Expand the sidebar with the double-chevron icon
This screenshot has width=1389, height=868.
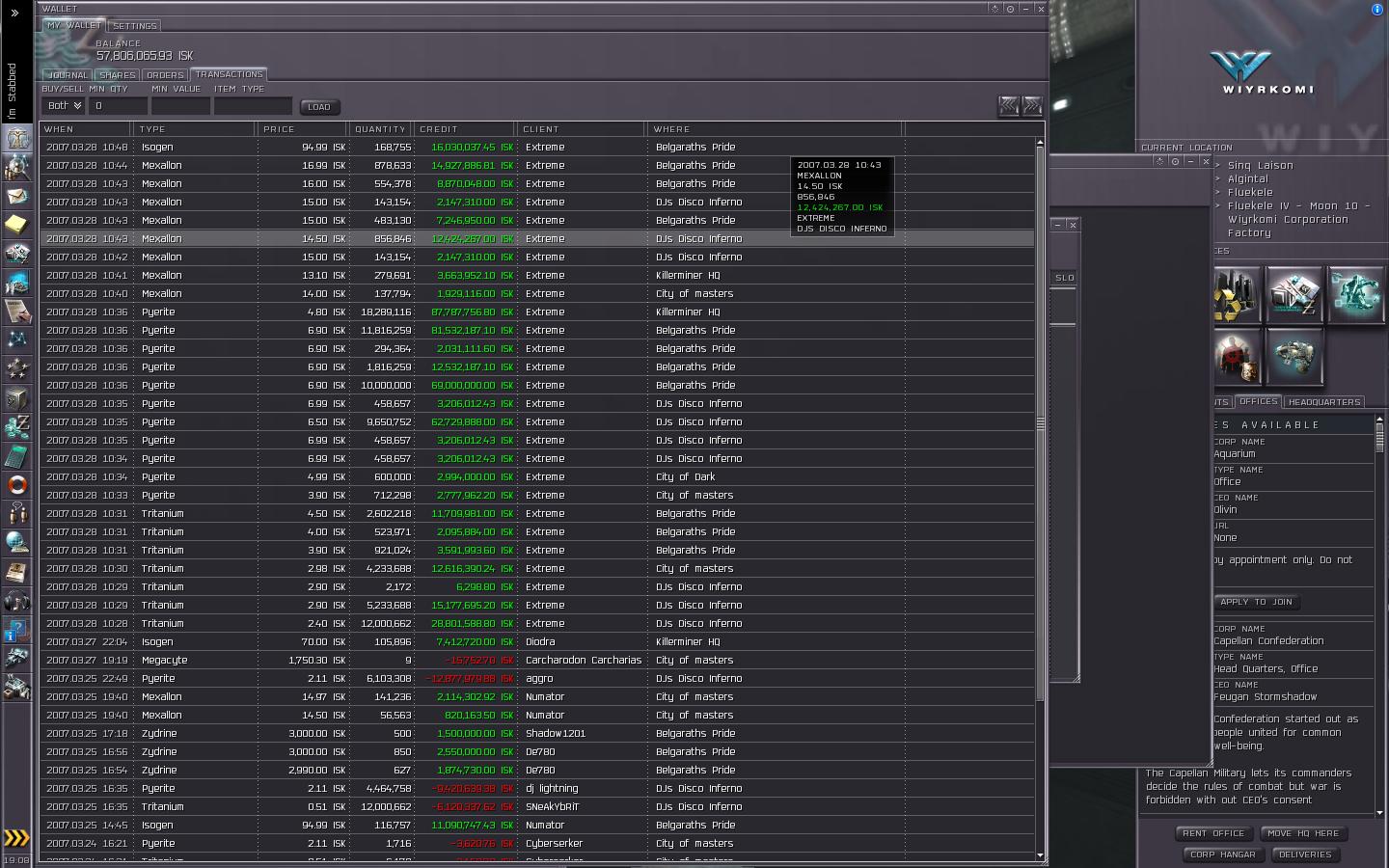[x=14, y=13]
